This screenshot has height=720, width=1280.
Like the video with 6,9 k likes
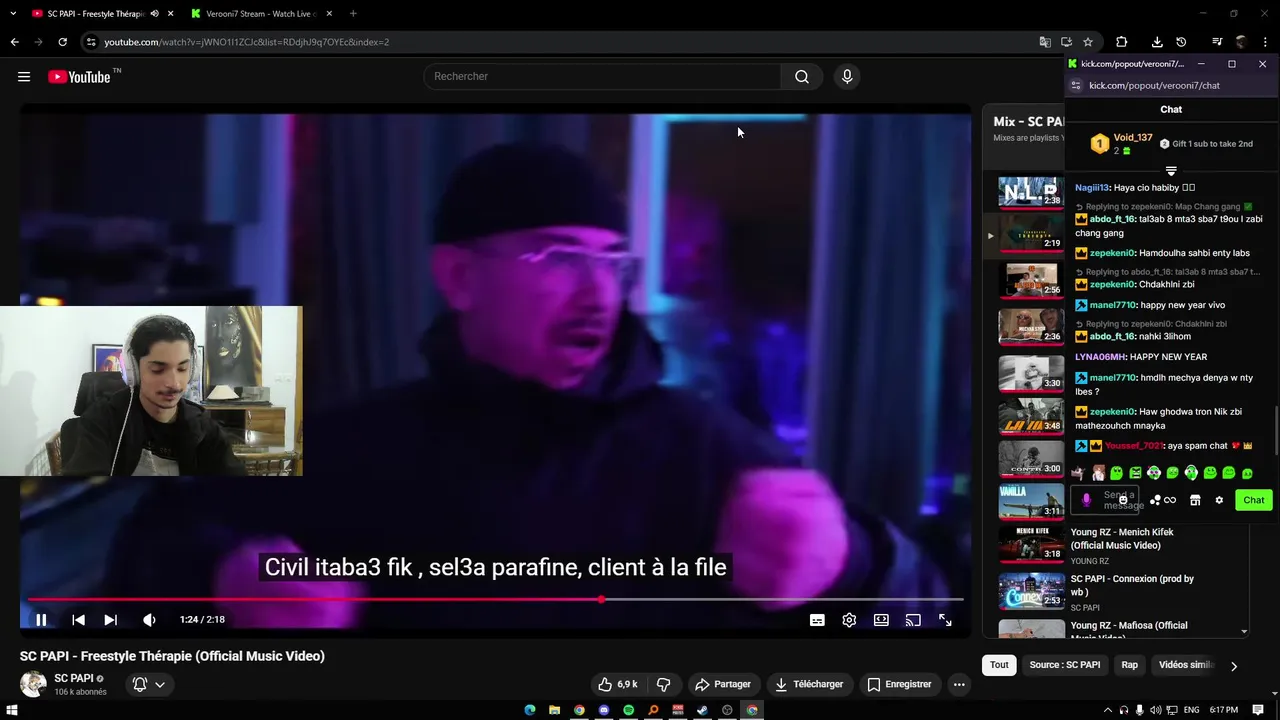(618, 684)
